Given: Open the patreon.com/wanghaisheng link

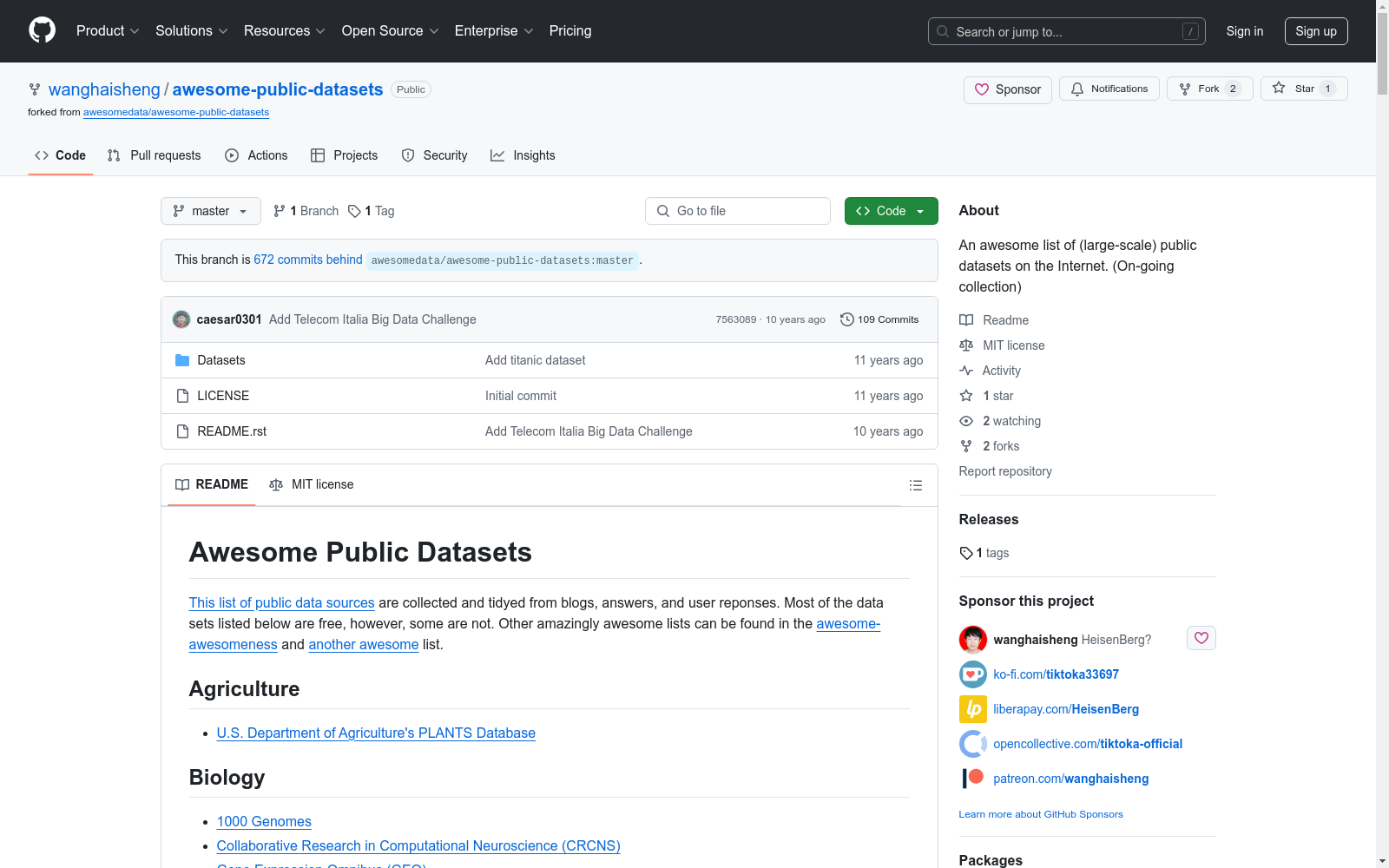Looking at the screenshot, I should tap(1071, 779).
